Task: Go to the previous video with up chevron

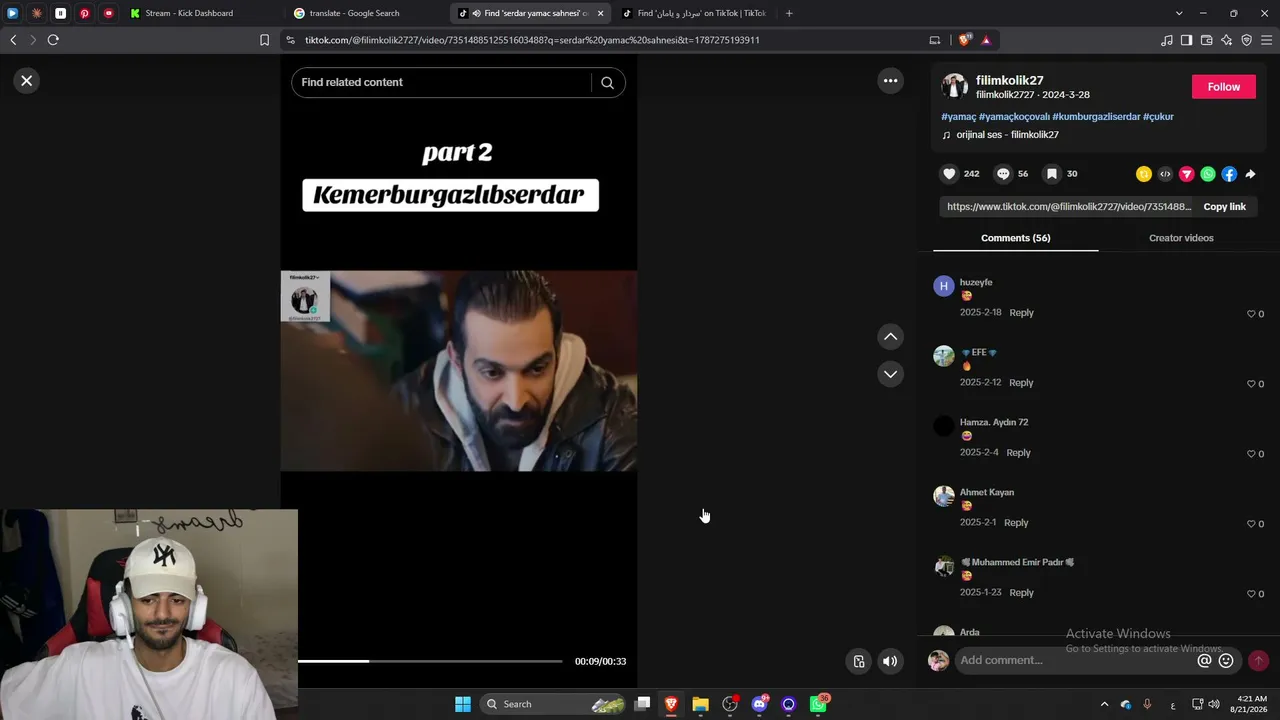Action: tap(890, 337)
